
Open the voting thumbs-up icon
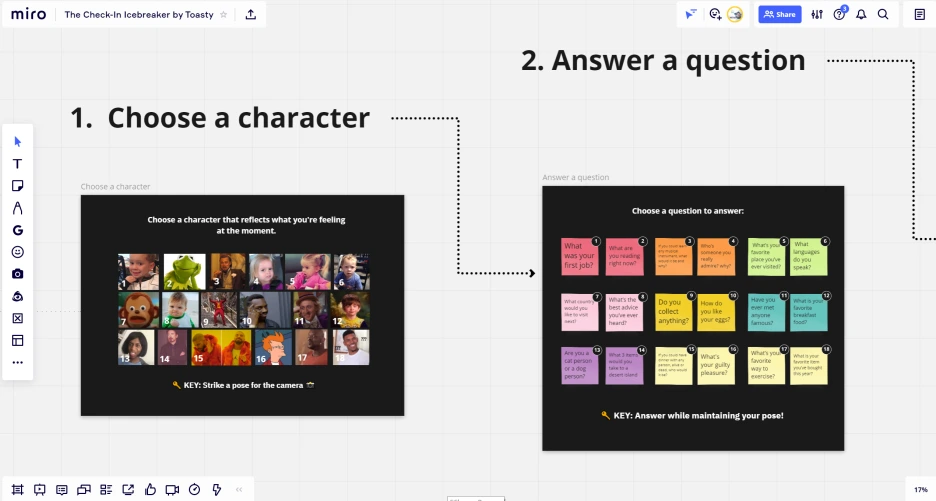click(x=150, y=490)
